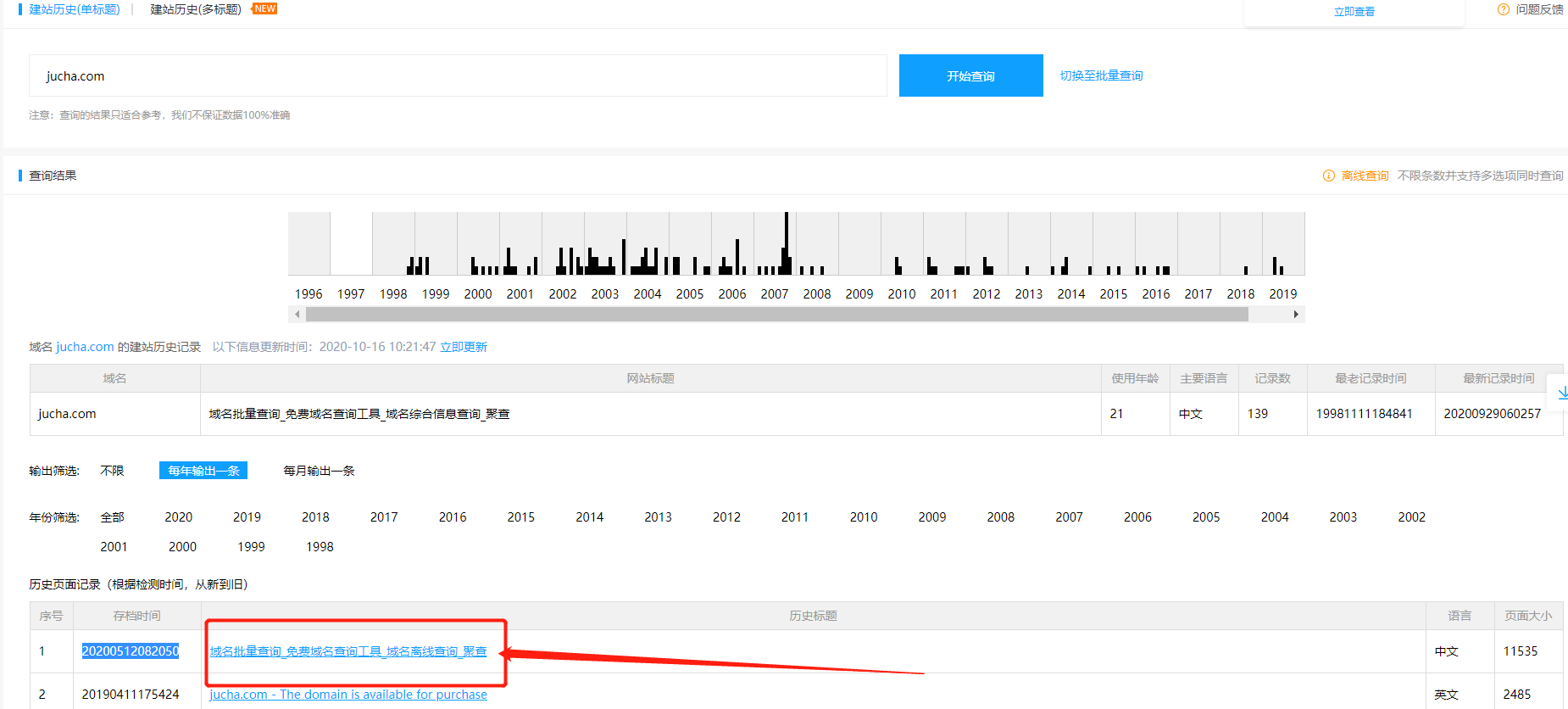Image resolution: width=1568 pixels, height=709 pixels.
Task: Switch to the 建站历史(单标题) tab
Action: point(75,9)
